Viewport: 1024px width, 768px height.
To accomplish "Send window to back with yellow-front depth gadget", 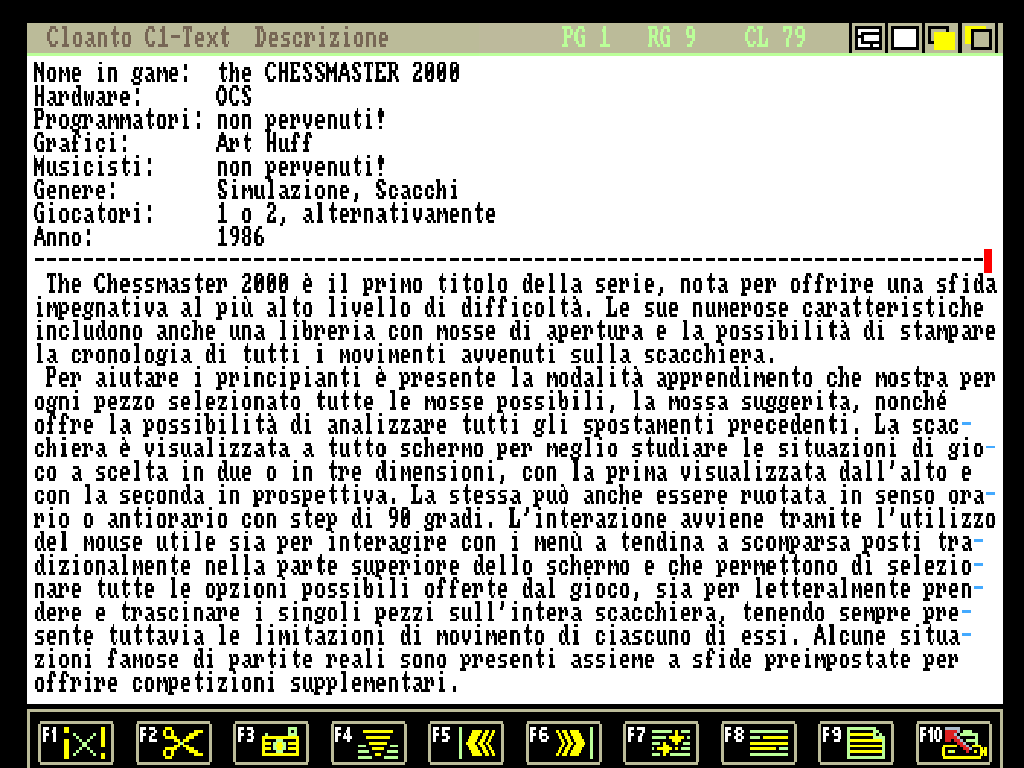I will 942,39.
